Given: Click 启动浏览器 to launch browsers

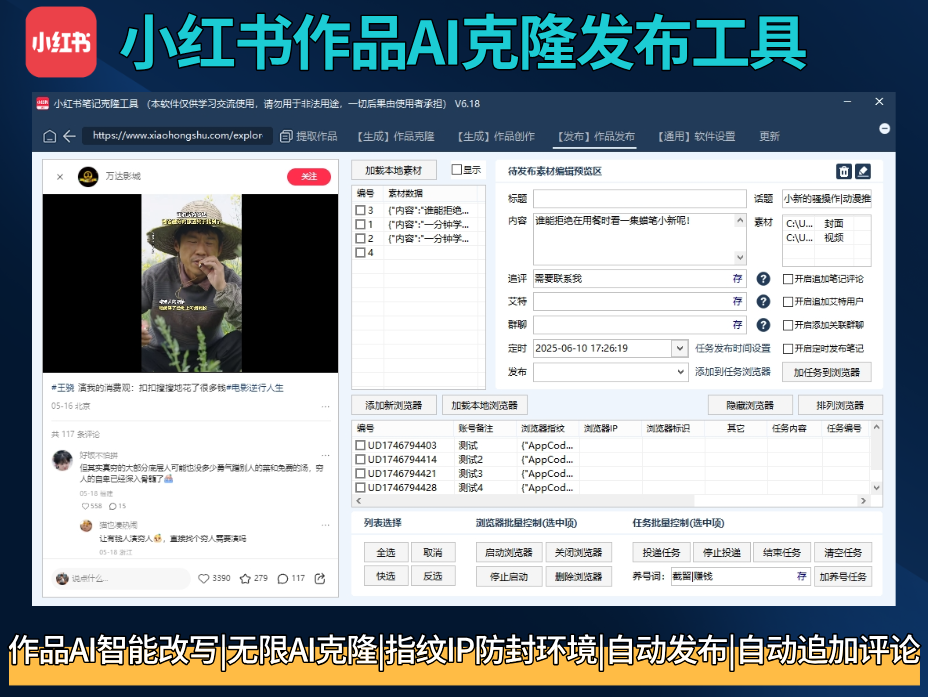Looking at the screenshot, I should [x=508, y=551].
